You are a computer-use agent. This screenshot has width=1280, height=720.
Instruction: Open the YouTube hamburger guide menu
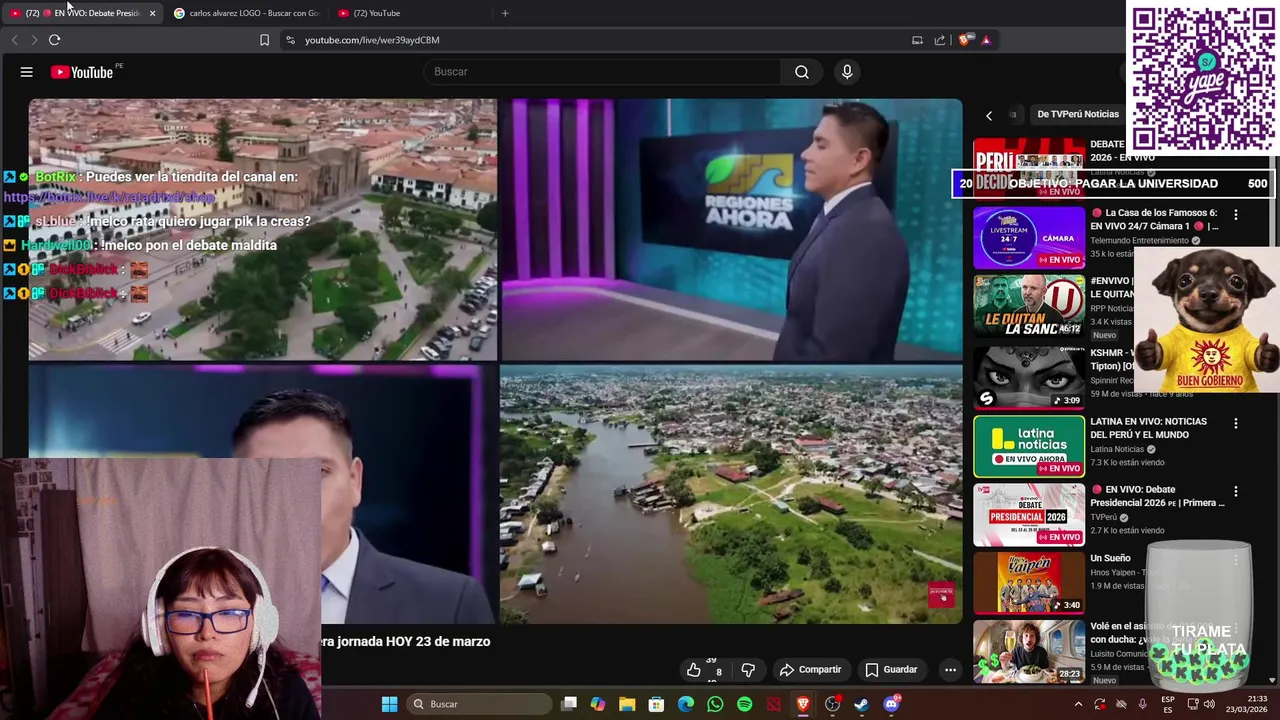click(27, 72)
